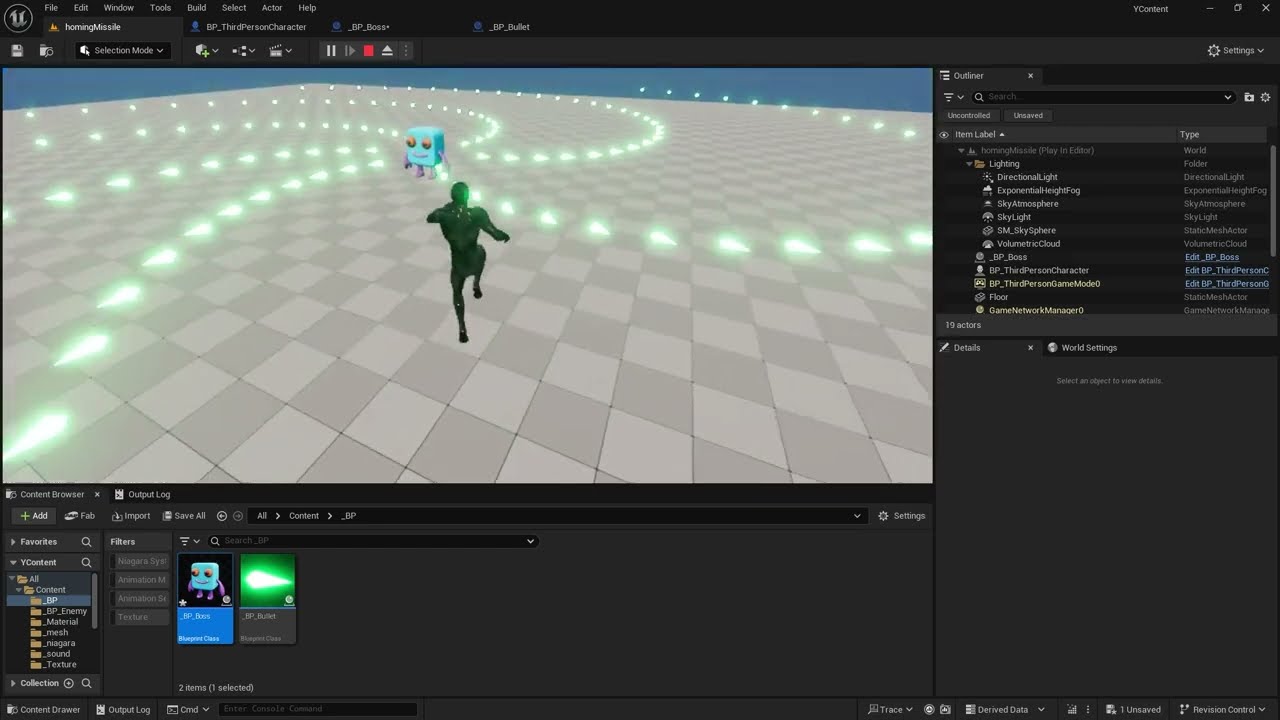1280x720 pixels.
Task: Open the Outliner filter options dropdown
Action: pos(954,97)
